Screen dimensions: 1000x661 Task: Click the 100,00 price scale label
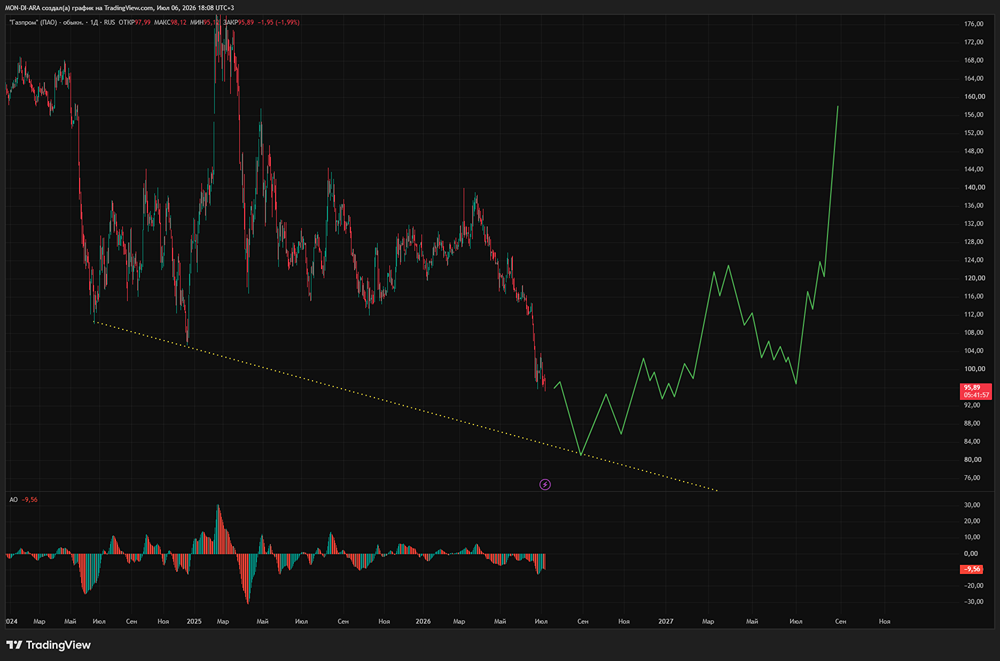973,369
